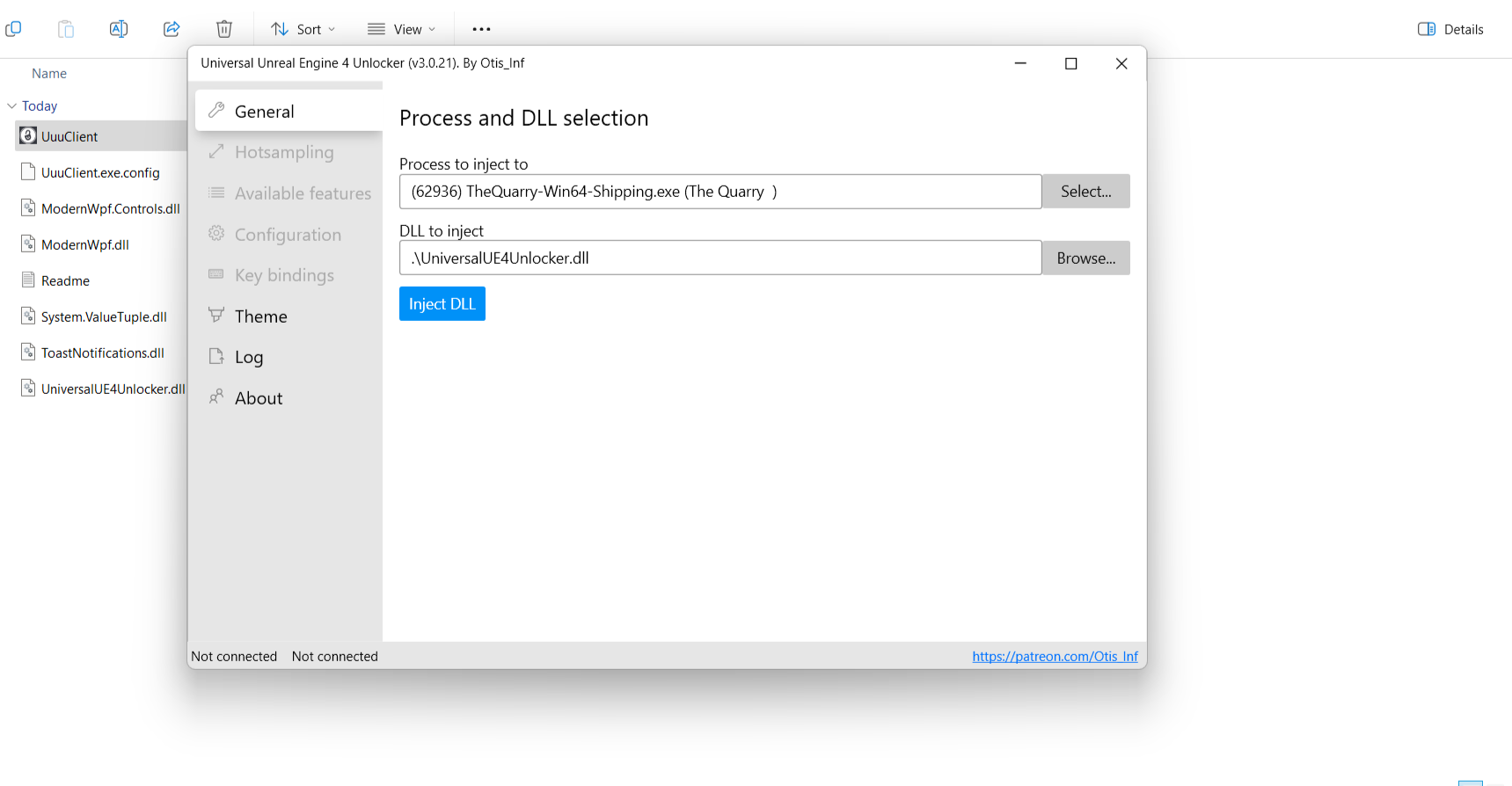Collapse the Today group

(12, 106)
